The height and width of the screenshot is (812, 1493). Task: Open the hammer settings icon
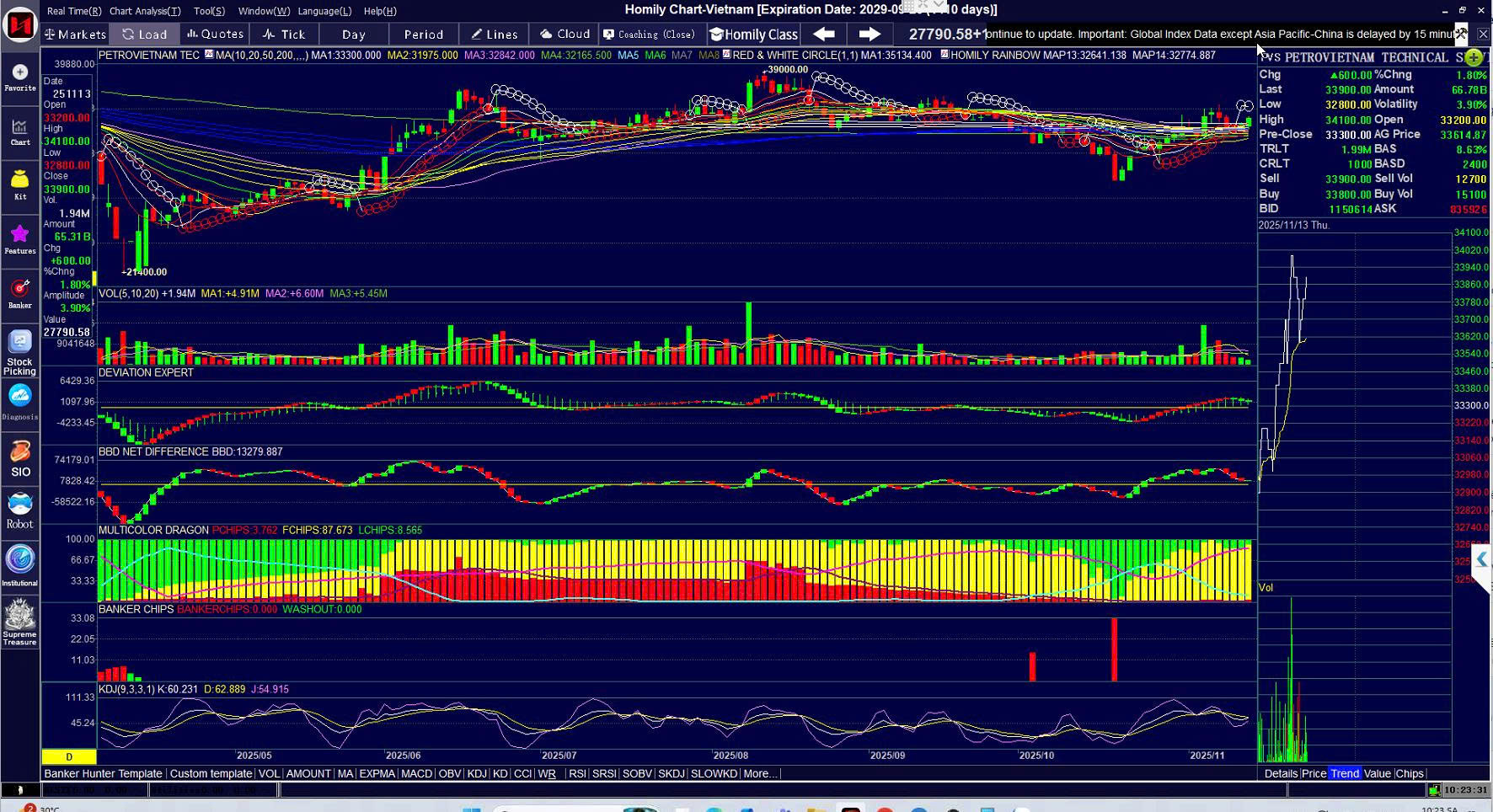click(1461, 34)
